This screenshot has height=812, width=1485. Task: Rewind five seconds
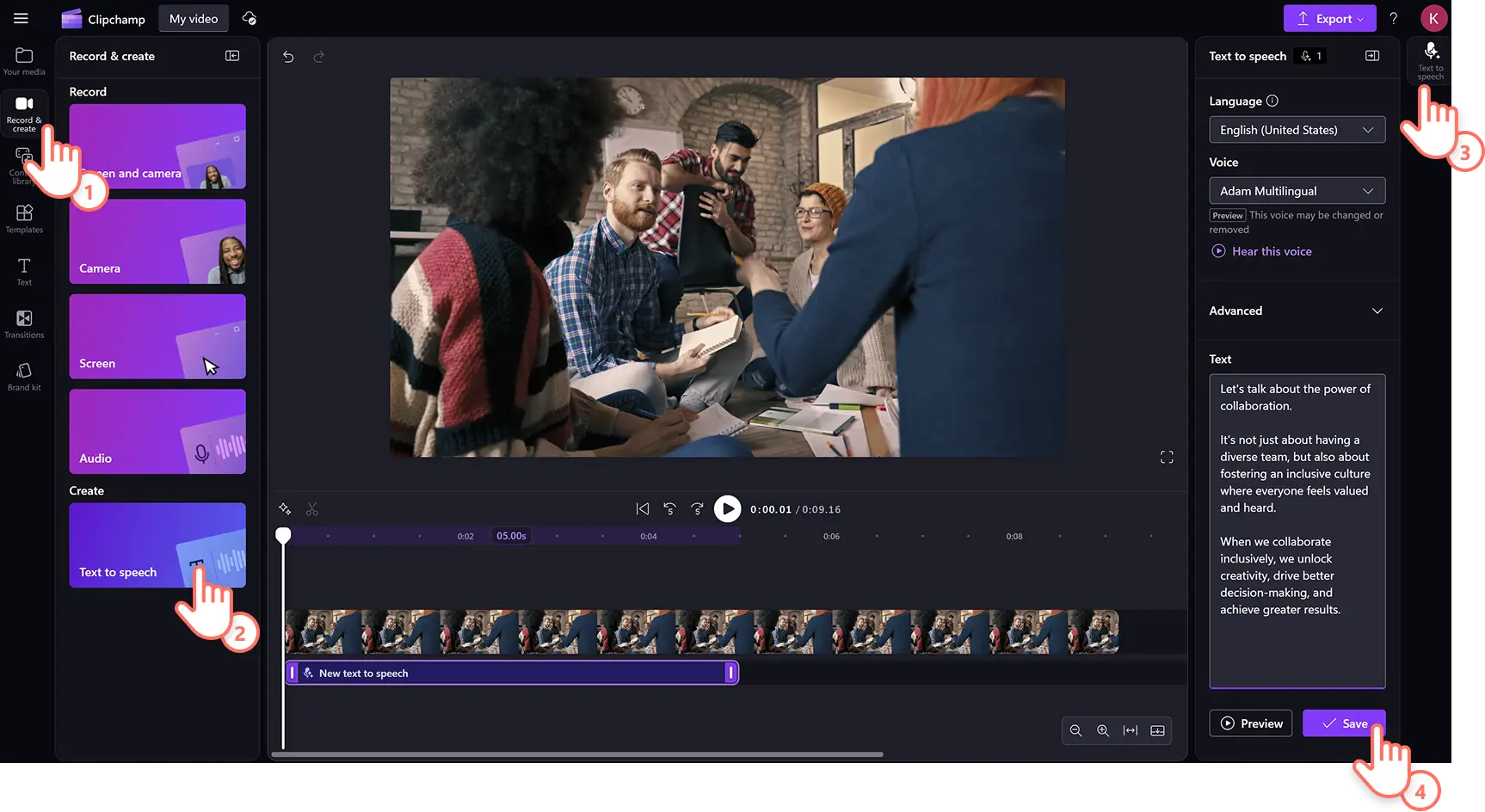(670, 509)
